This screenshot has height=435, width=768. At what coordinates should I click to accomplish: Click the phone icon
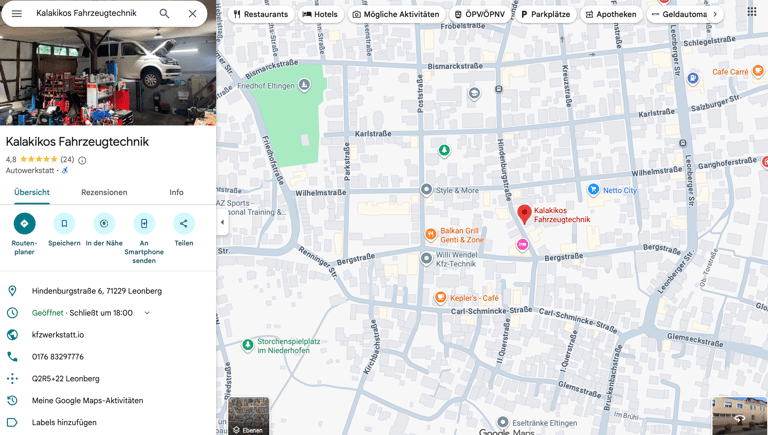point(12,357)
